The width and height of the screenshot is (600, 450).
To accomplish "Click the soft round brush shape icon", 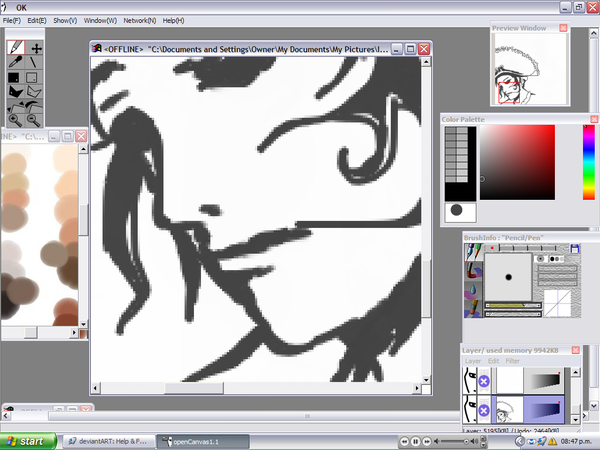I will coord(540,259).
